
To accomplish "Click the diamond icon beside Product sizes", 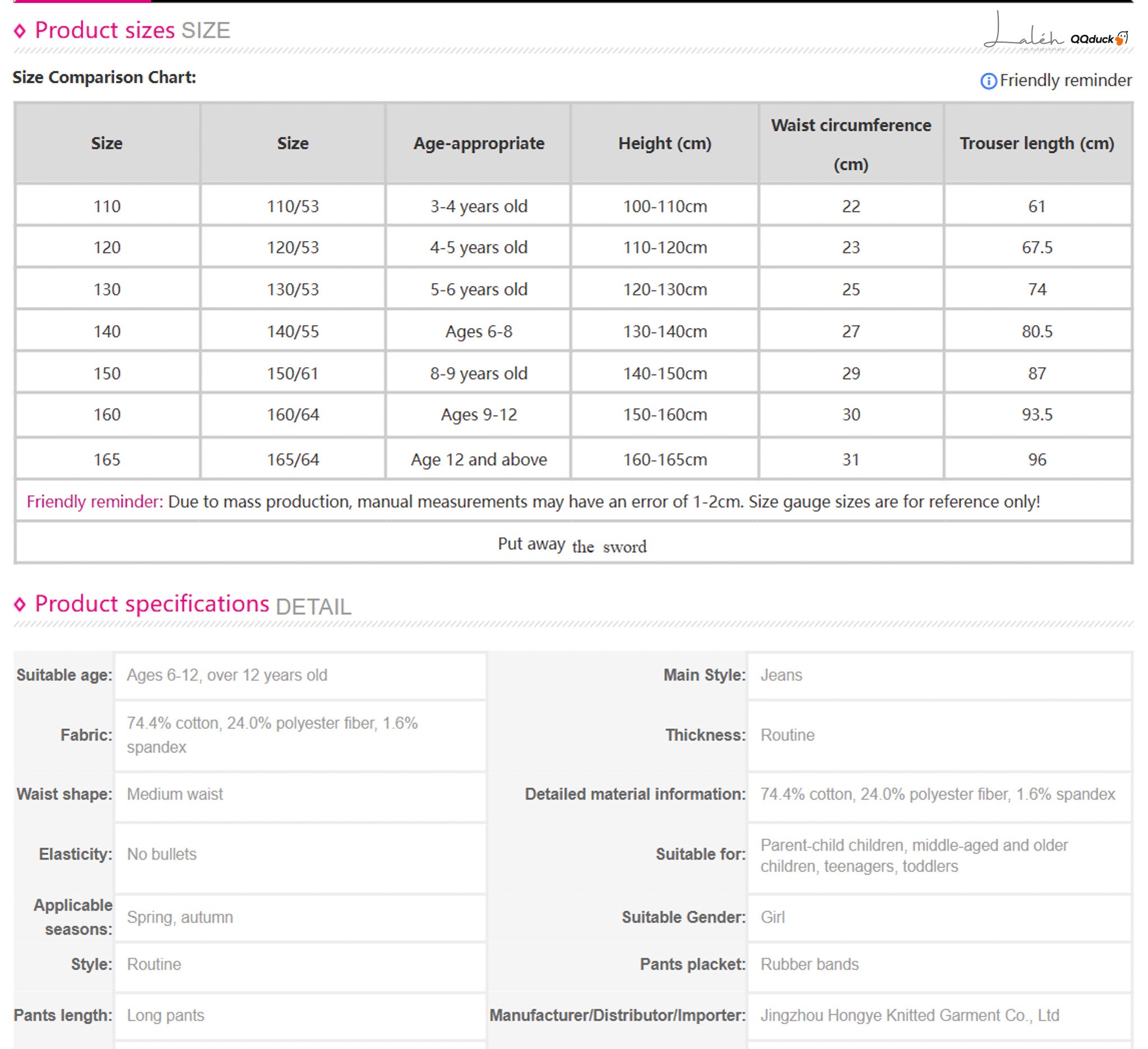I will [x=20, y=31].
